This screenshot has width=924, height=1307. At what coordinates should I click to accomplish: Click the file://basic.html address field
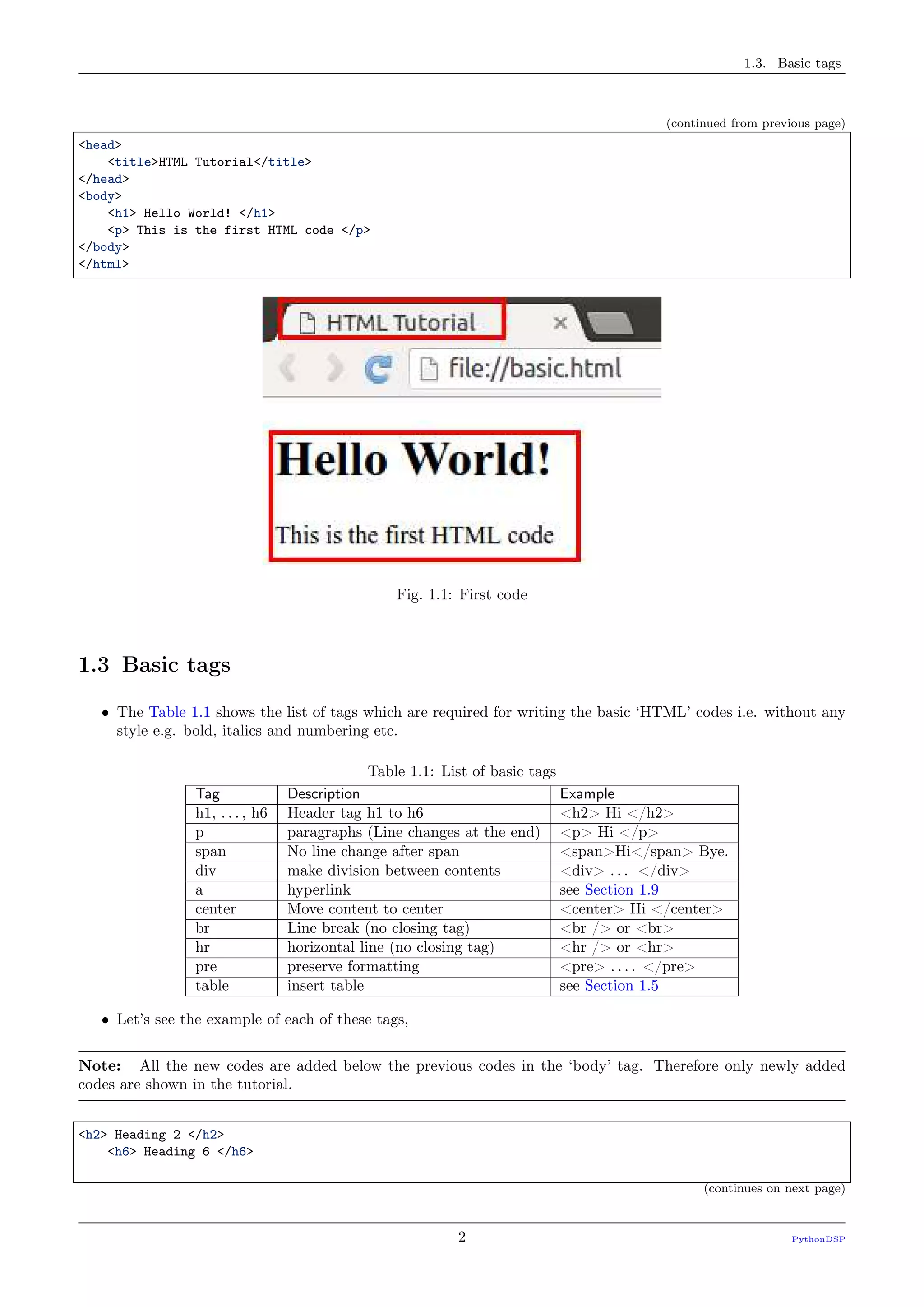(x=535, y=368)
